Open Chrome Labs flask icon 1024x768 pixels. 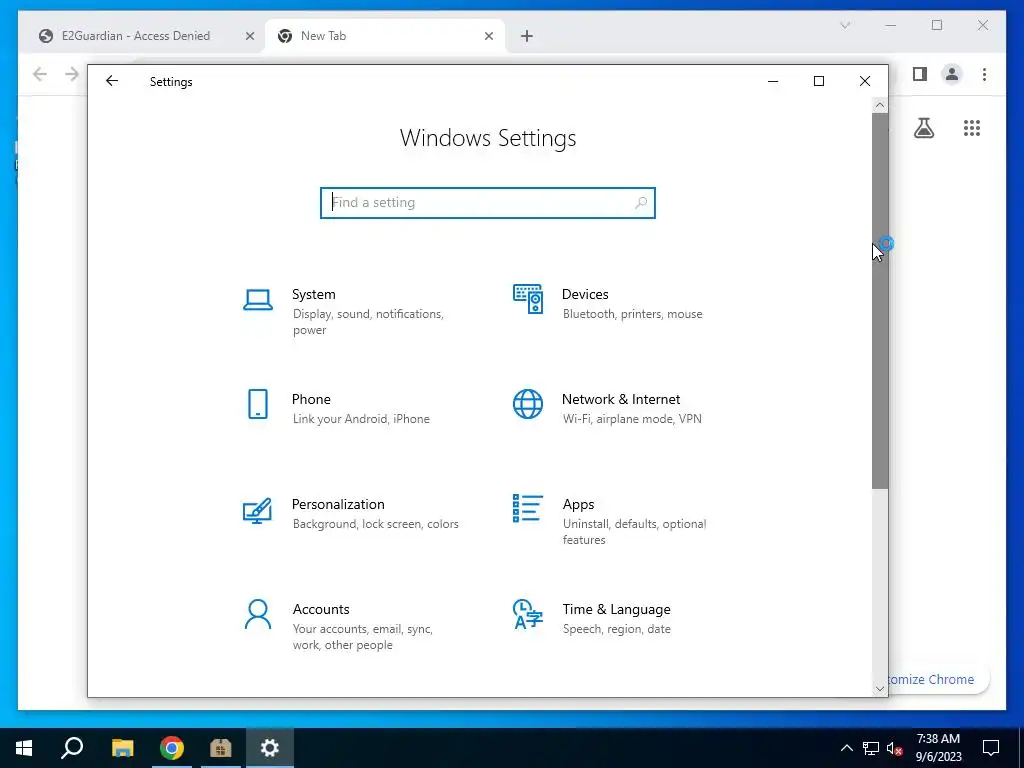click(923, 128)
